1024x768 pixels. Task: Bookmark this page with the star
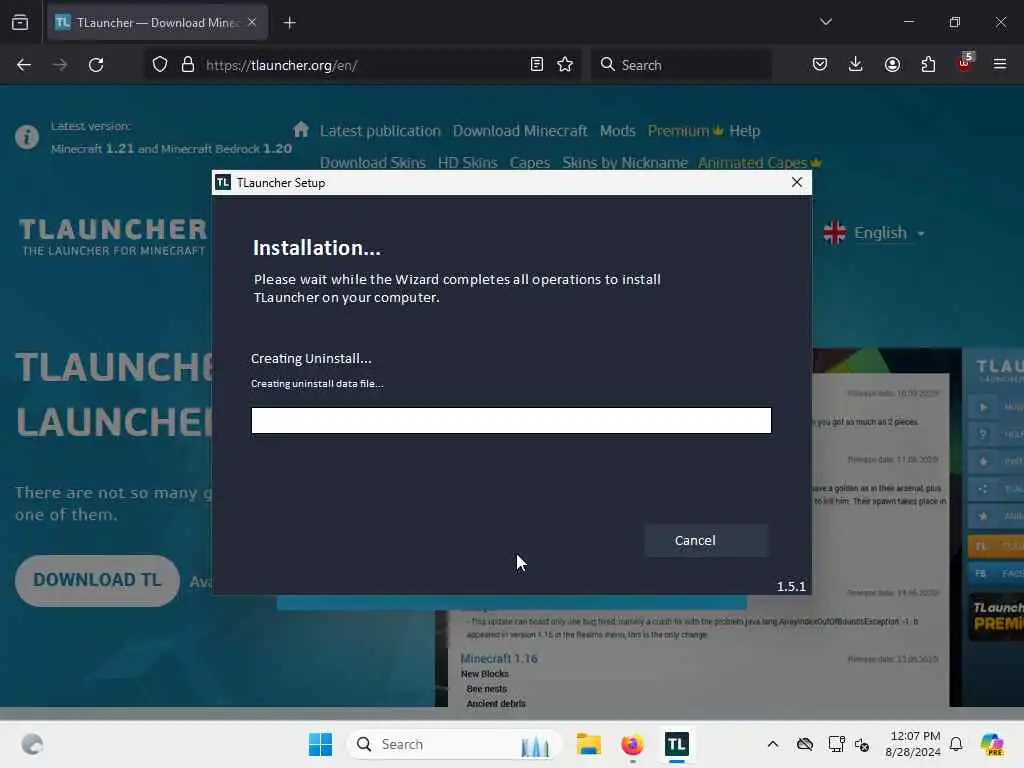(x=565, y=65)
